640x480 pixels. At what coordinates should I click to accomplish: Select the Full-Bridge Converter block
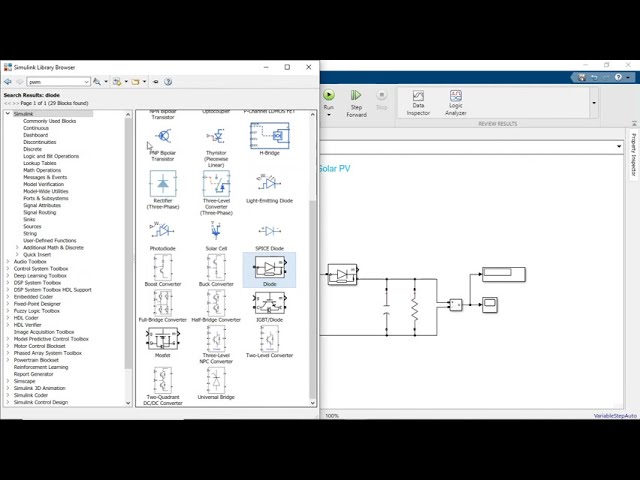pyautogui.click(x=162, y=306)
